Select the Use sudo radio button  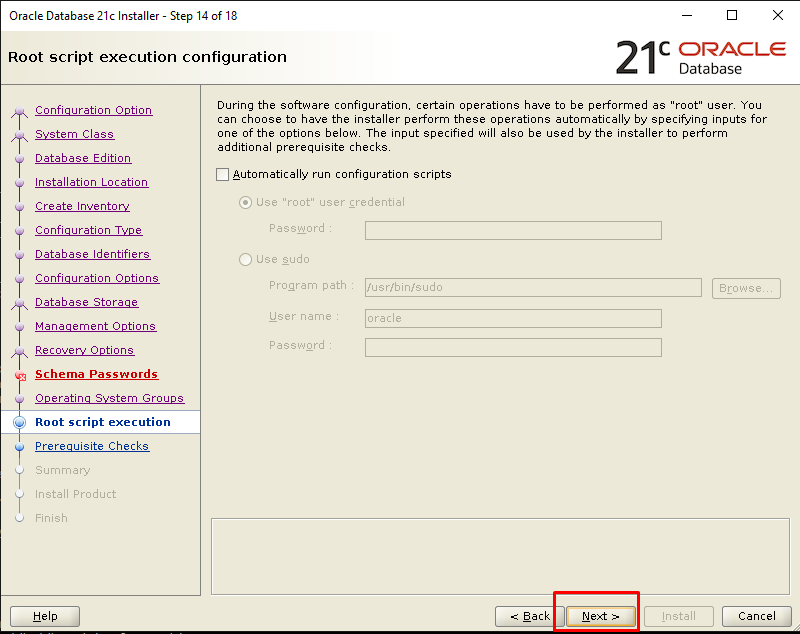[x=245, y=260]
